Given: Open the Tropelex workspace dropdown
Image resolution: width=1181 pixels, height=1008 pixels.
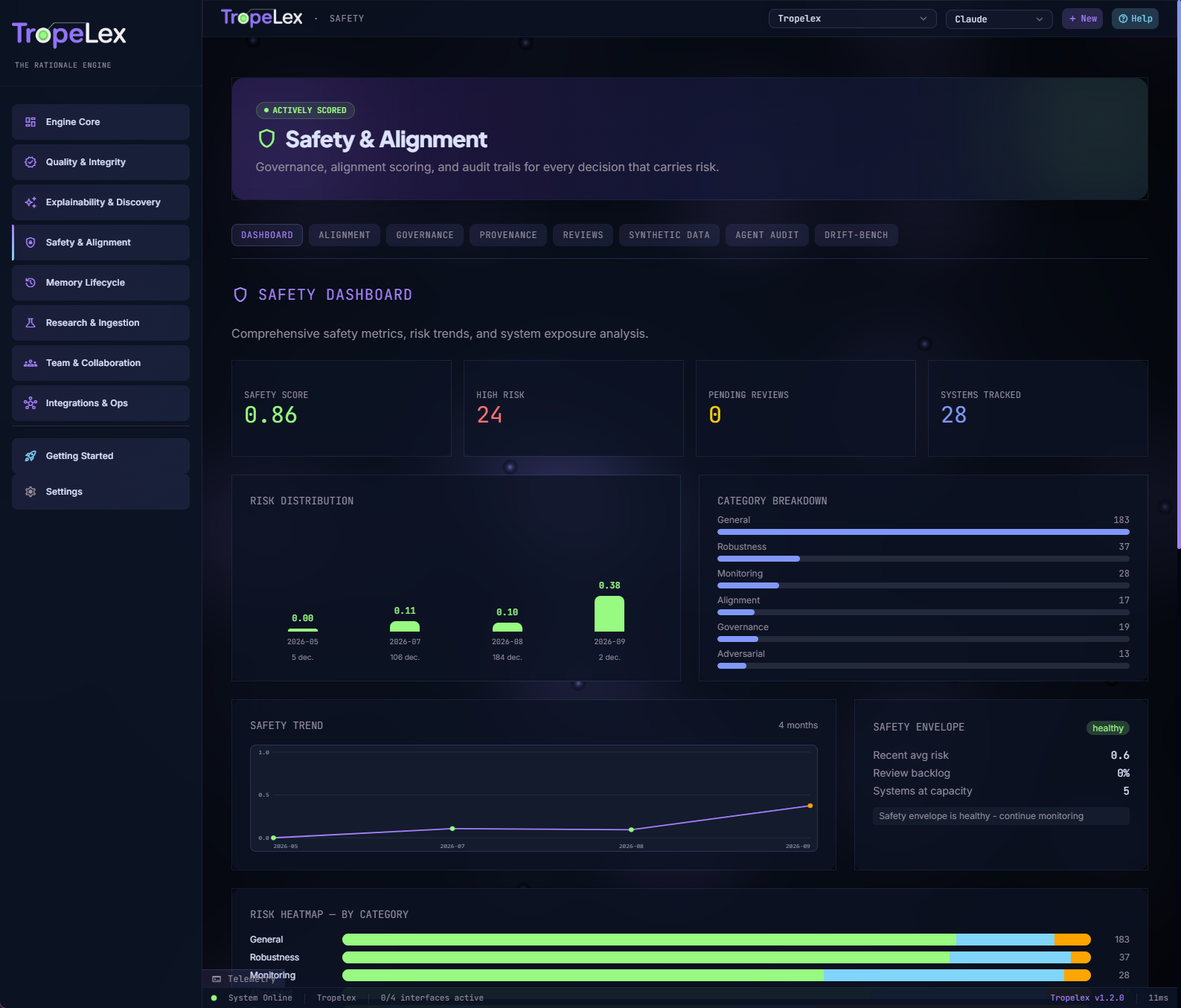Looking at the screenshot, I should click(x=852, y=19).
